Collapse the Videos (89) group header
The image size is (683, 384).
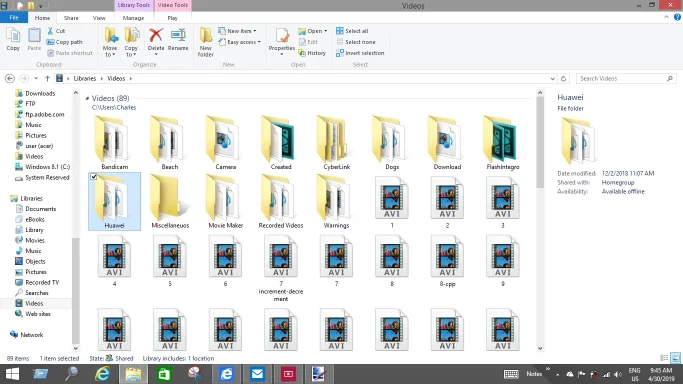88,98
